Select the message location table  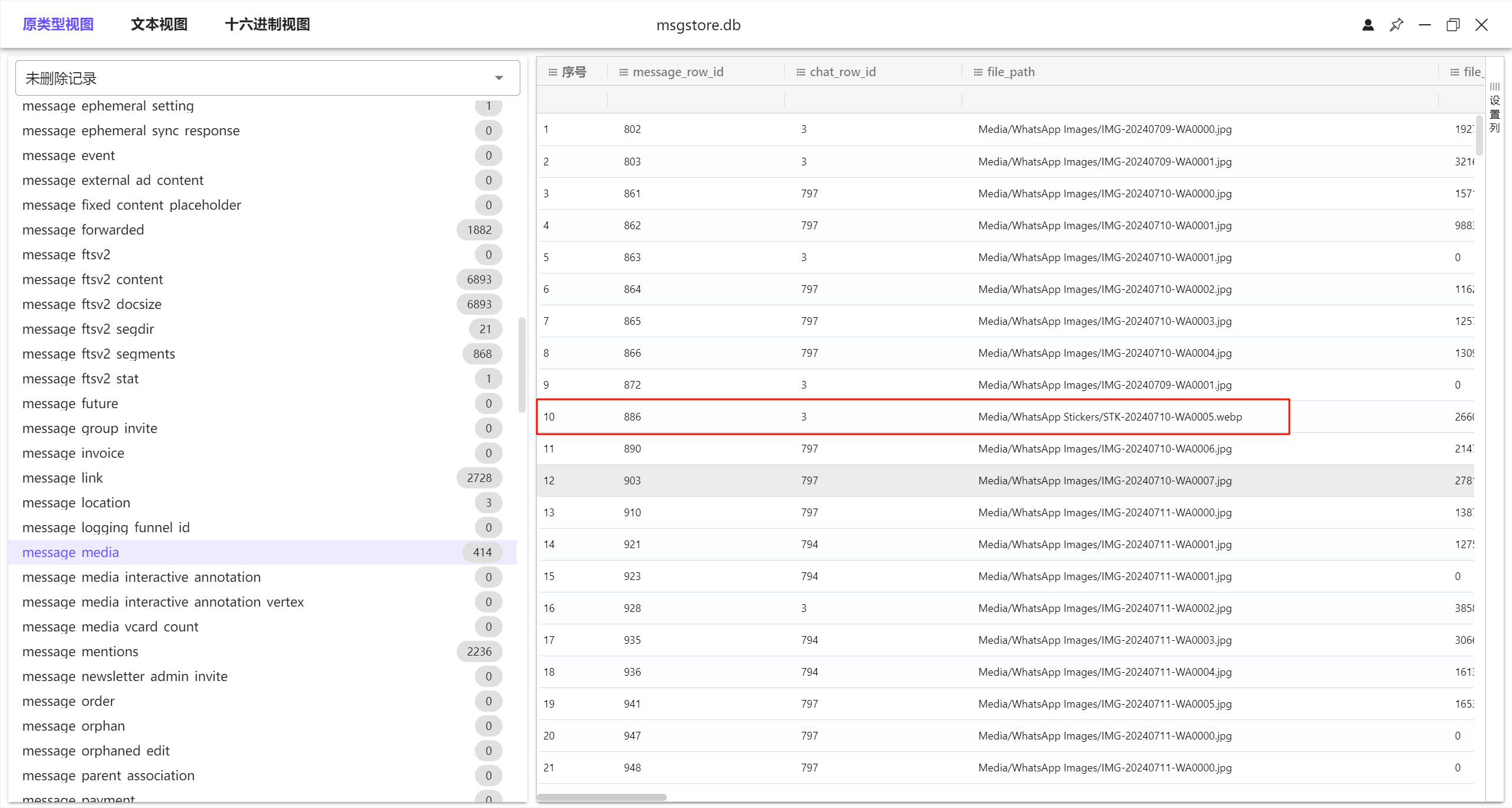[76, 503]
